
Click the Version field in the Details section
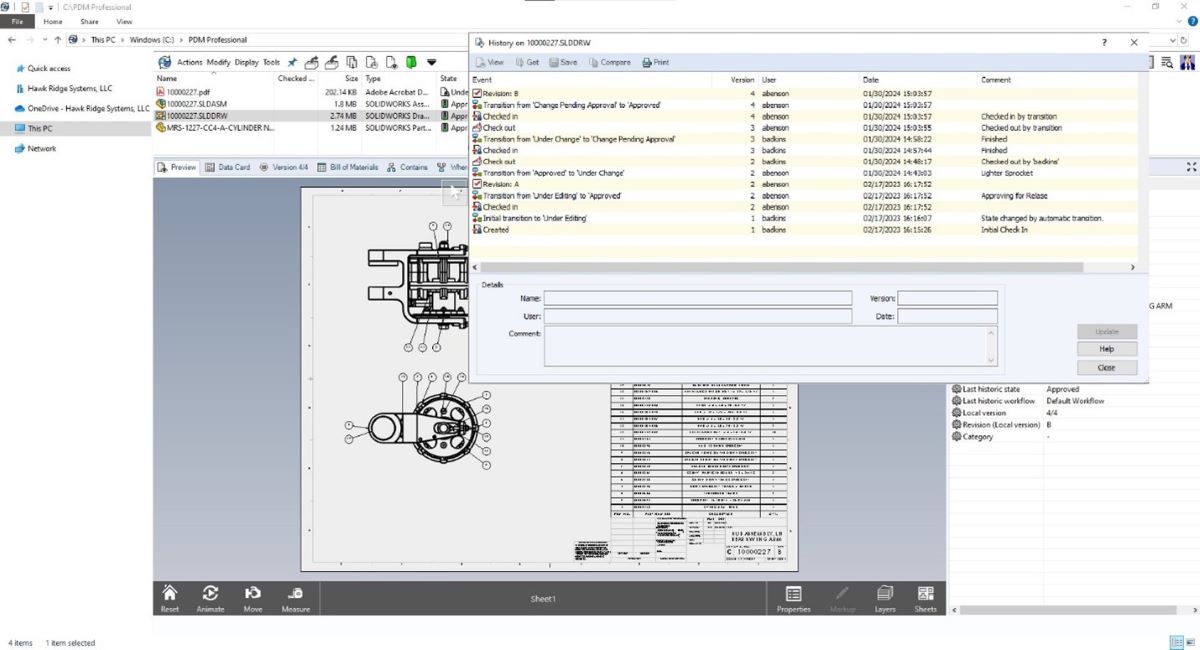[x=947, y=298]
